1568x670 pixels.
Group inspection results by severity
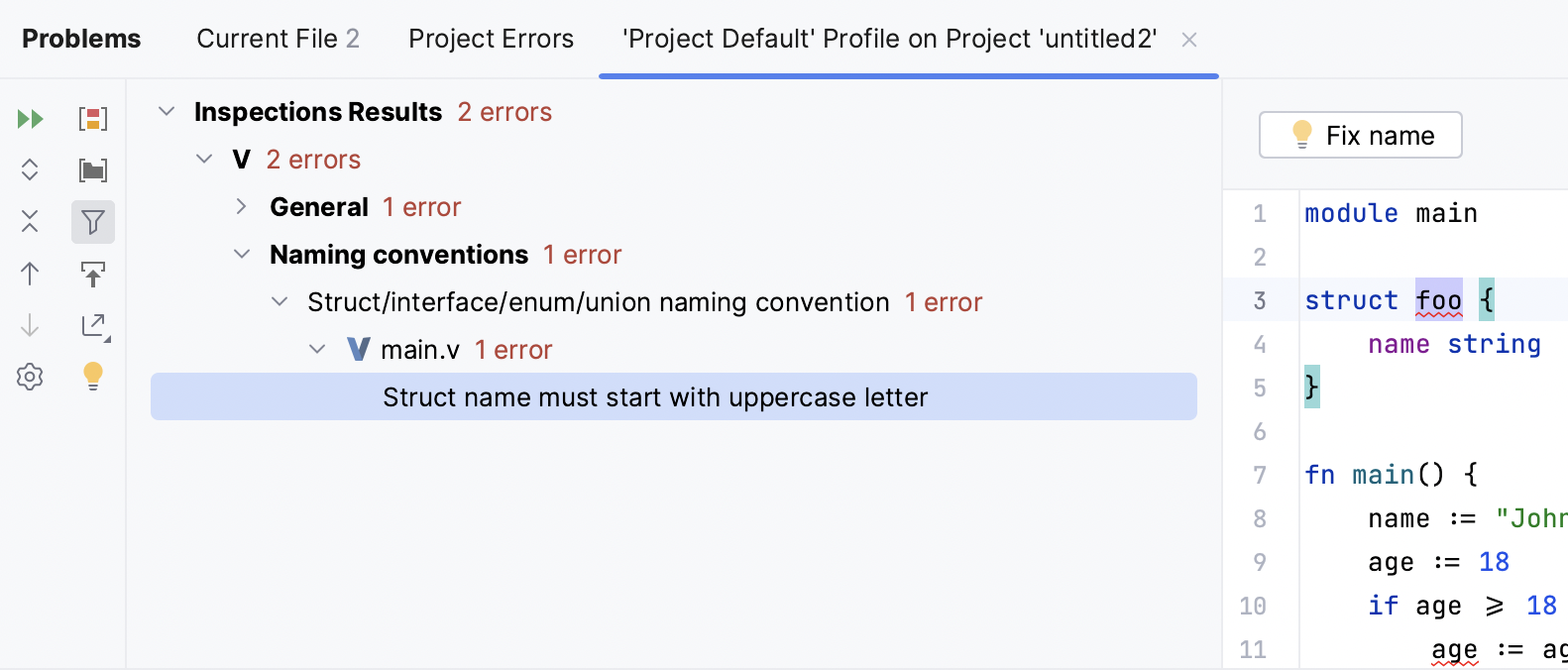tap(93, 118)
